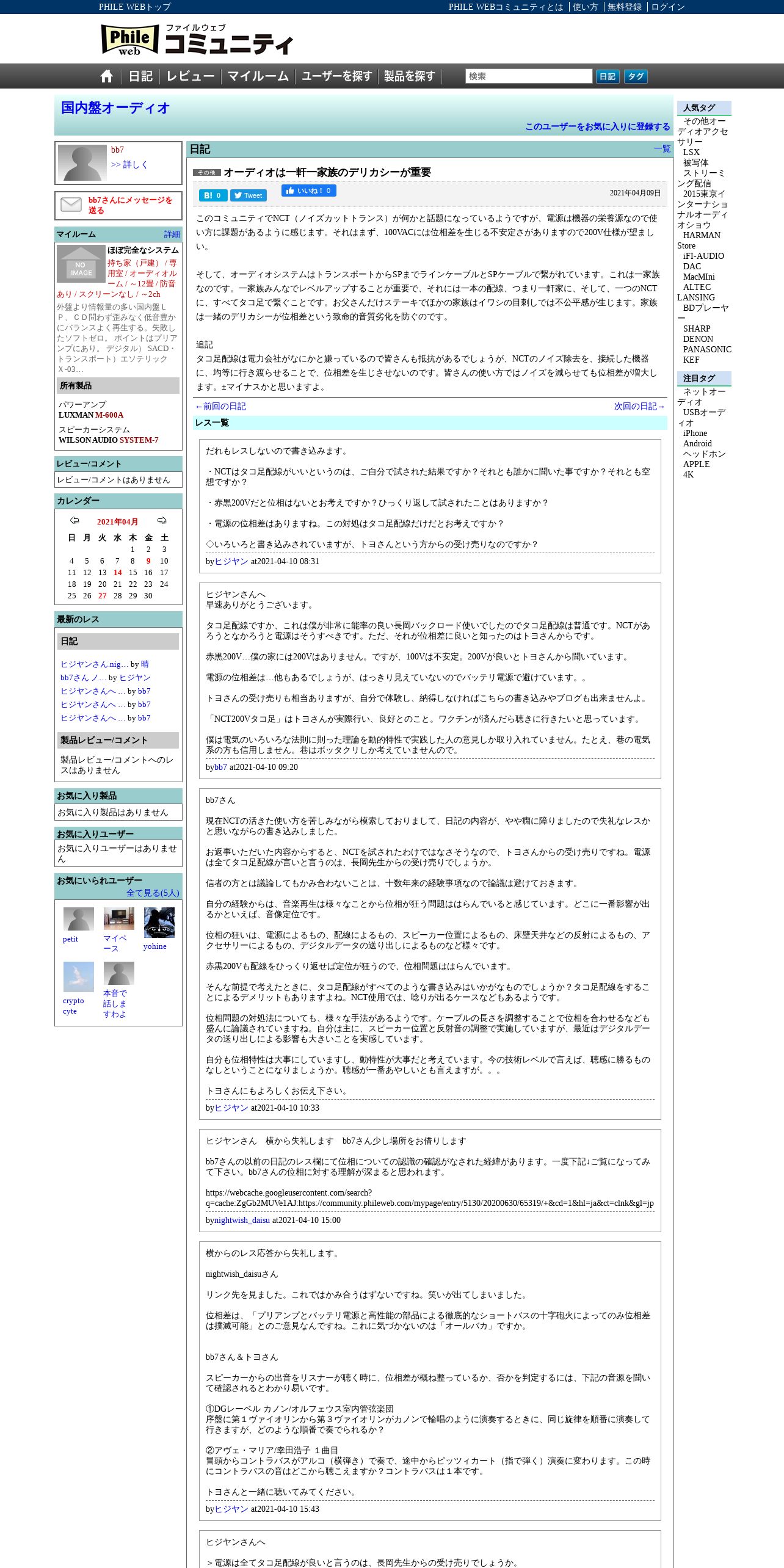Click bb7 profile avatar
784x1568 pixels.
[82, 163]
